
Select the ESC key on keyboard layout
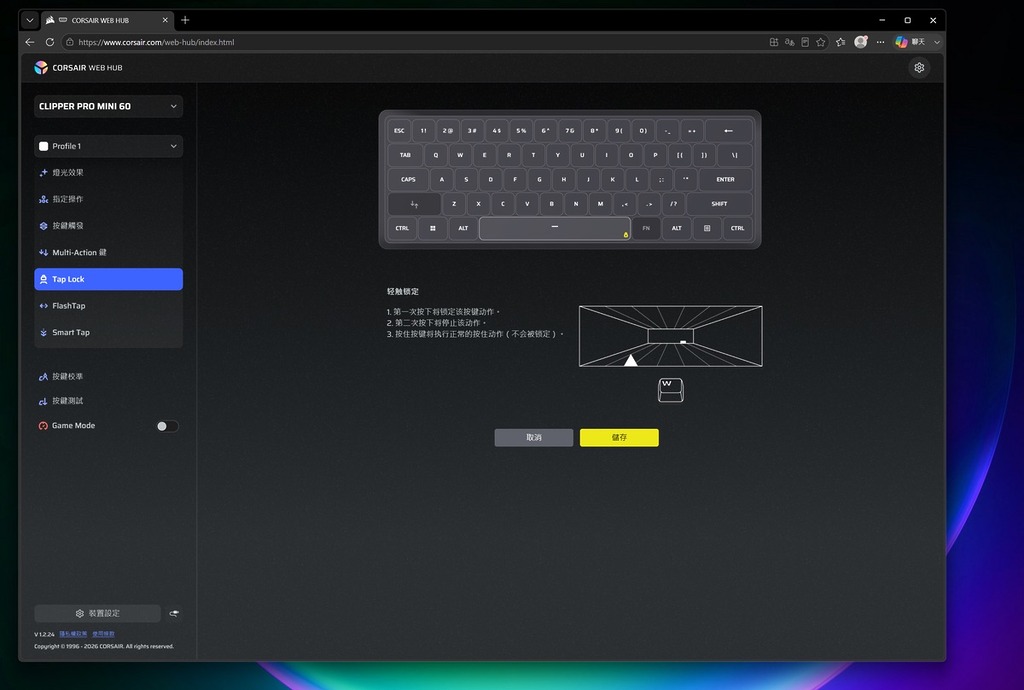click(399, 131)
